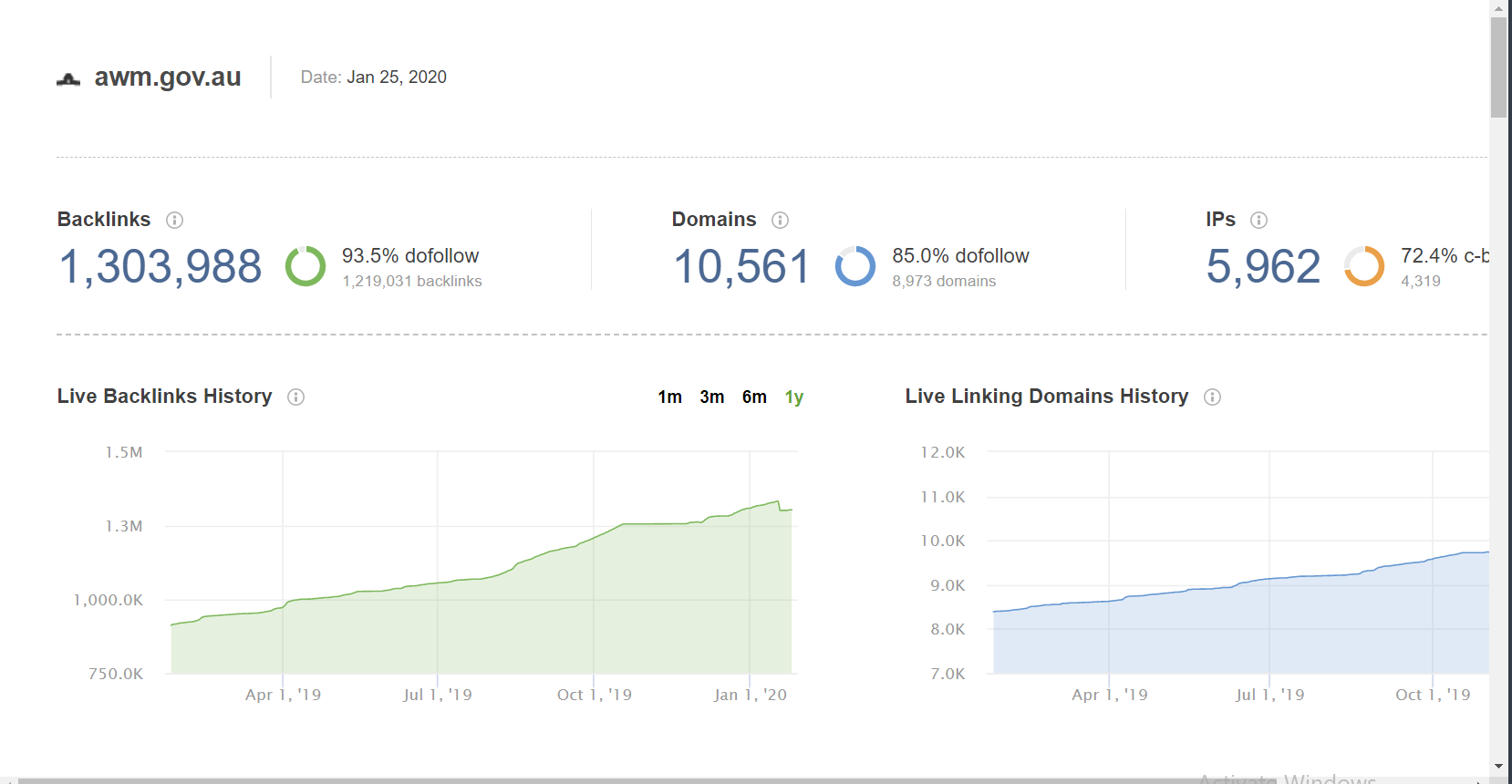Image resolution: width=1512 pixels, height=784 pixels.
Task: Select the 1y backlinks history range
Action: click(794, 397)
